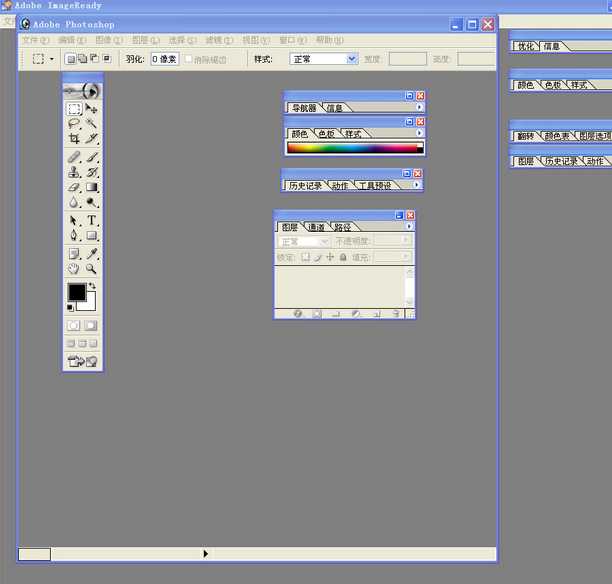This screenshot has width=612, height=584.
Task: Select the Gradient tool
Action: 91,187
